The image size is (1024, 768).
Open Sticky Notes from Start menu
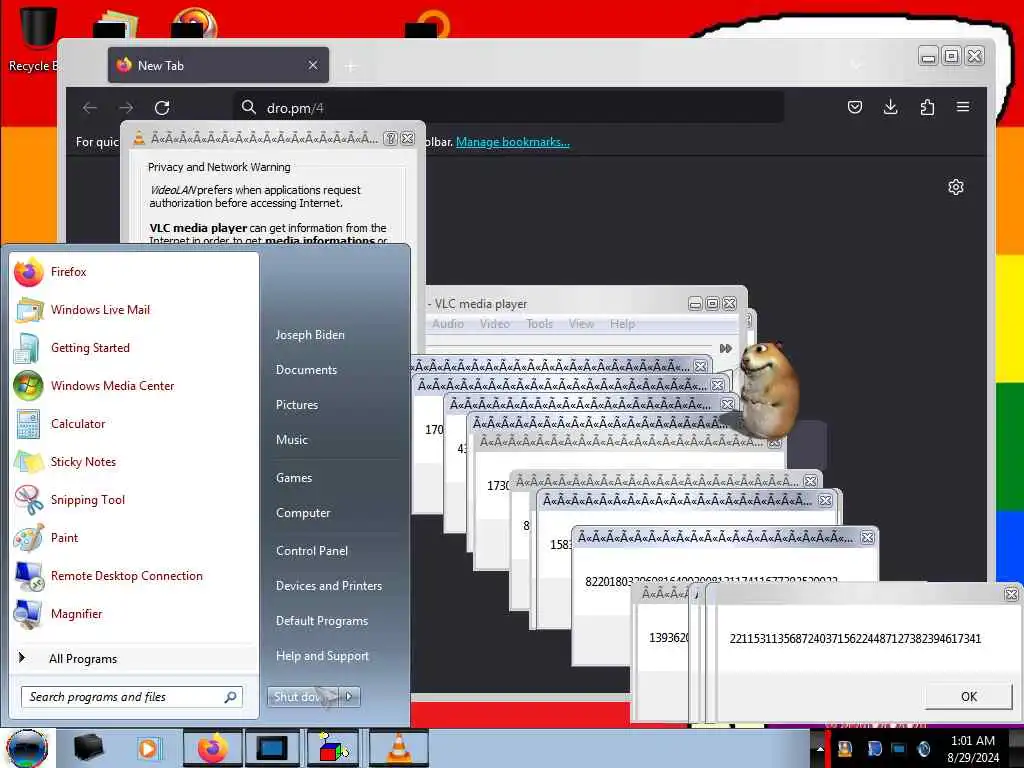tap(134, 462)
